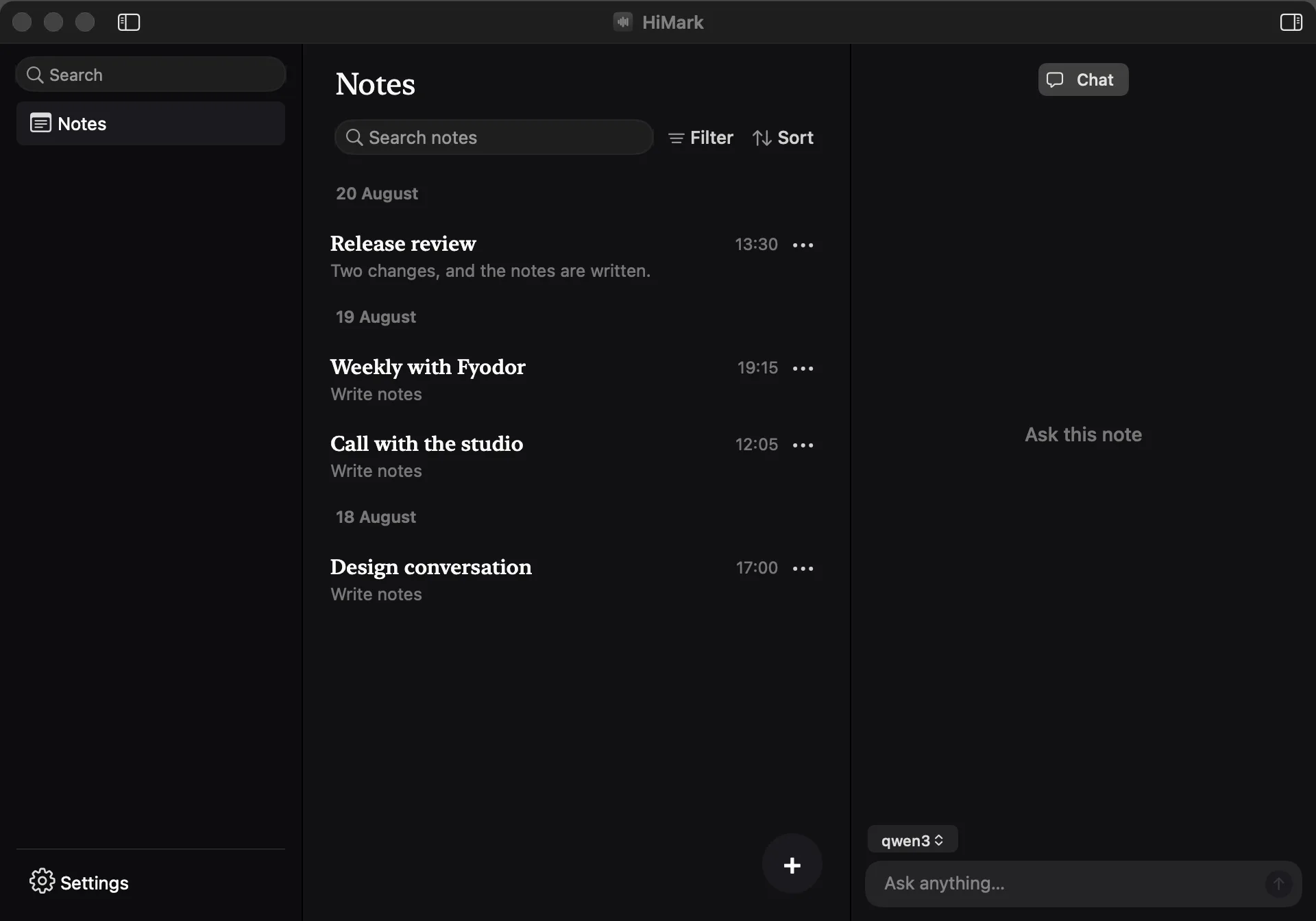
Task: Click the 19:15 timestamp
Action: (x=757, y=367)
